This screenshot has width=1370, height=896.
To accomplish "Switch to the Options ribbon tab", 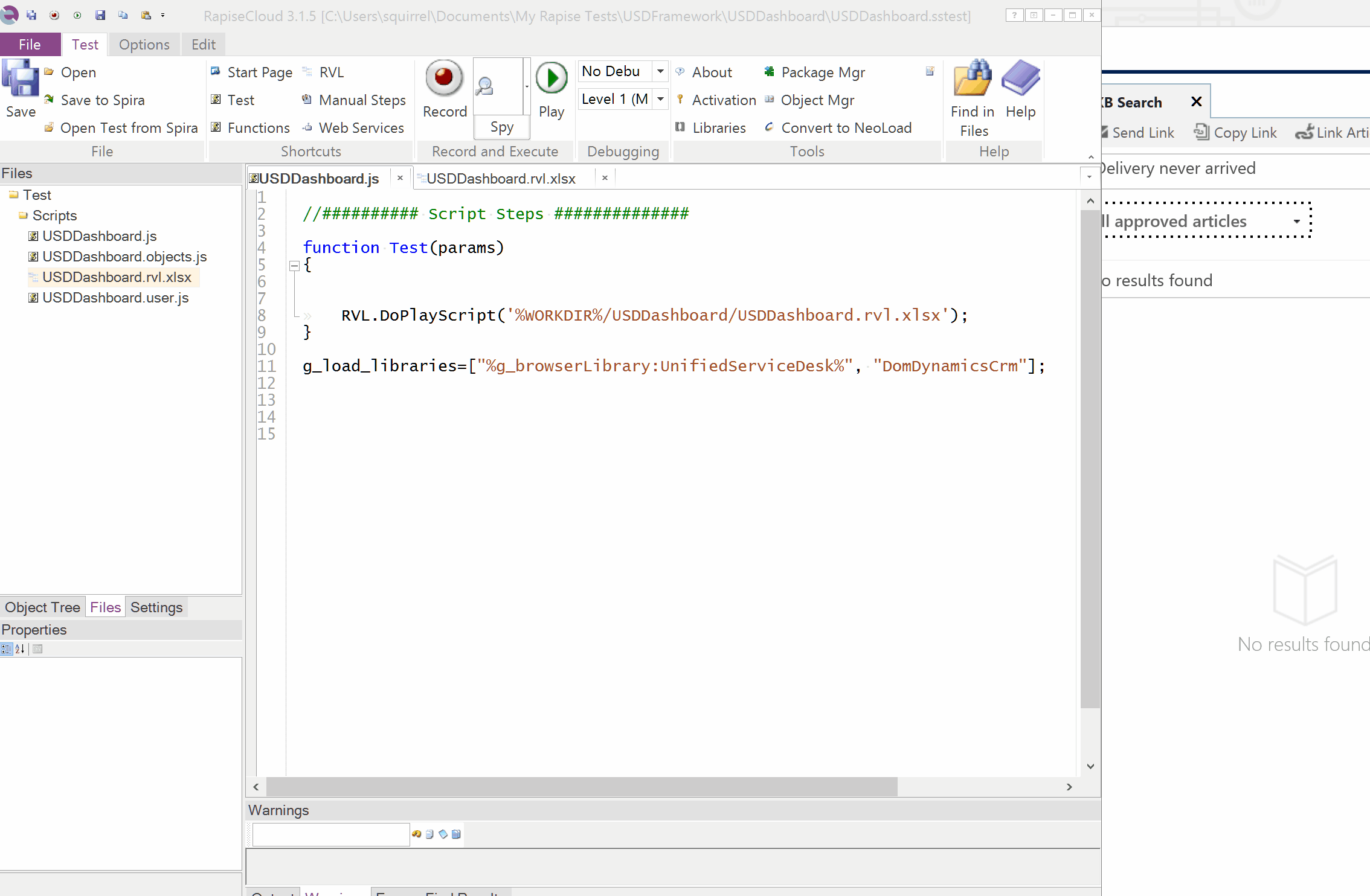I will click(144, 45).
